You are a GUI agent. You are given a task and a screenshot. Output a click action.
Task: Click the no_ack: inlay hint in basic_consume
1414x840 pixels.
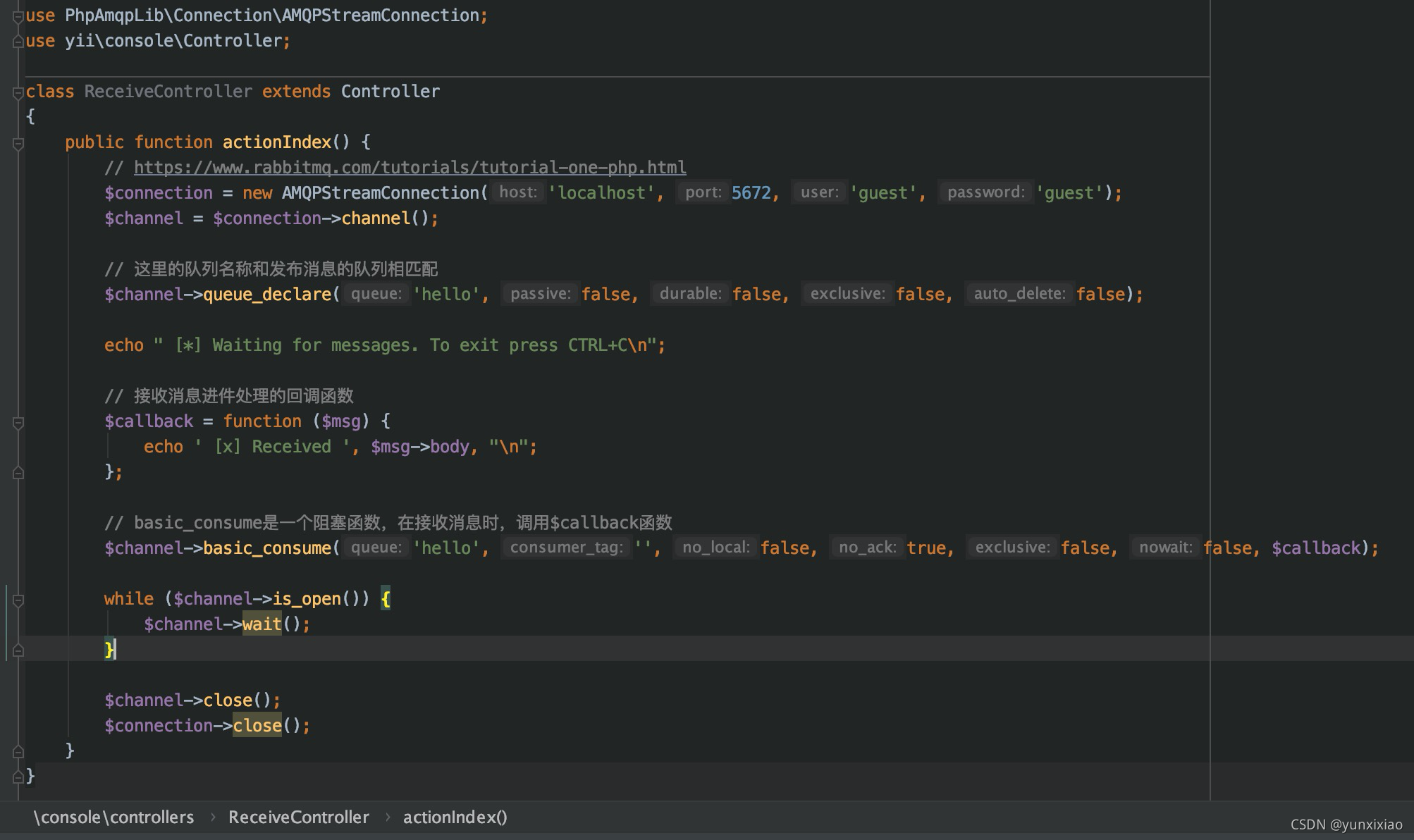(867, 548)
